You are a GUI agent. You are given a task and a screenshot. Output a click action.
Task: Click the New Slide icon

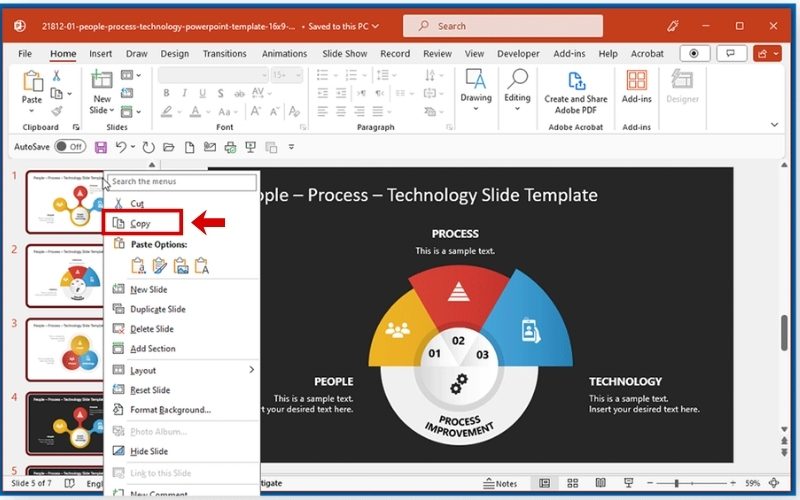102,80
